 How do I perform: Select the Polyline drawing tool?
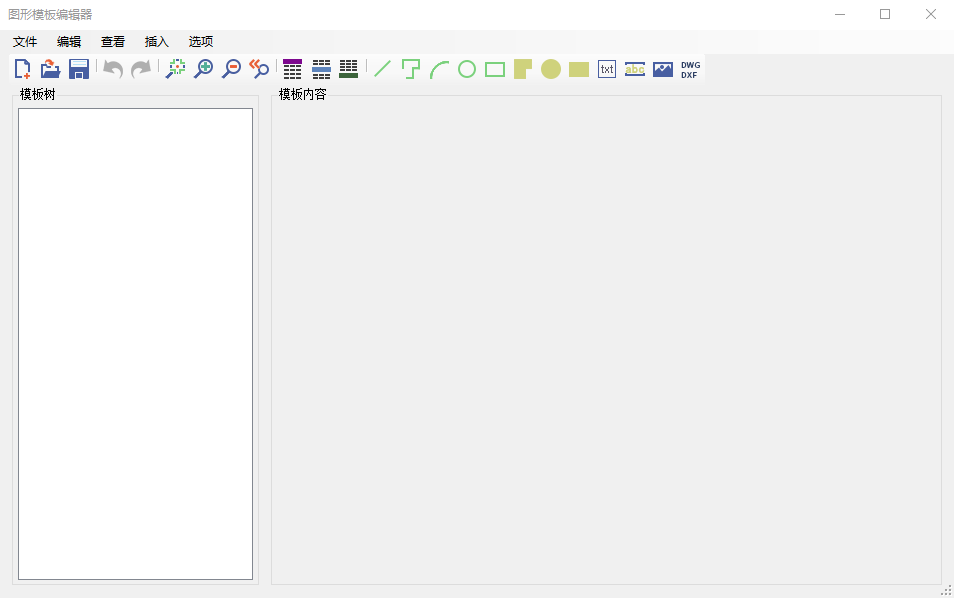tap(411, 69)
